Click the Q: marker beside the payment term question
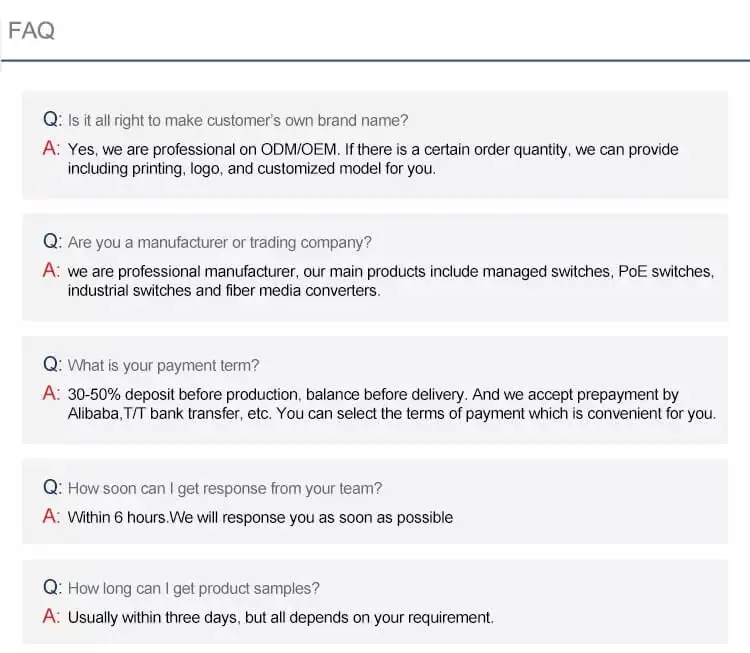The height and width of the screenshot is (653, 750). coord(52,365)
